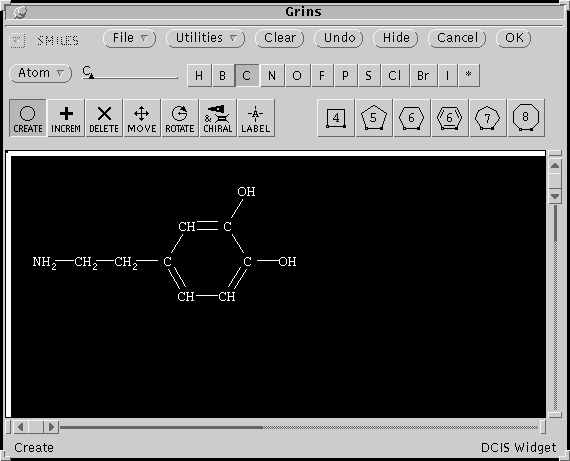
Task: Click the horizontal scrollbar right arrow
Action: tap(51, 427)
